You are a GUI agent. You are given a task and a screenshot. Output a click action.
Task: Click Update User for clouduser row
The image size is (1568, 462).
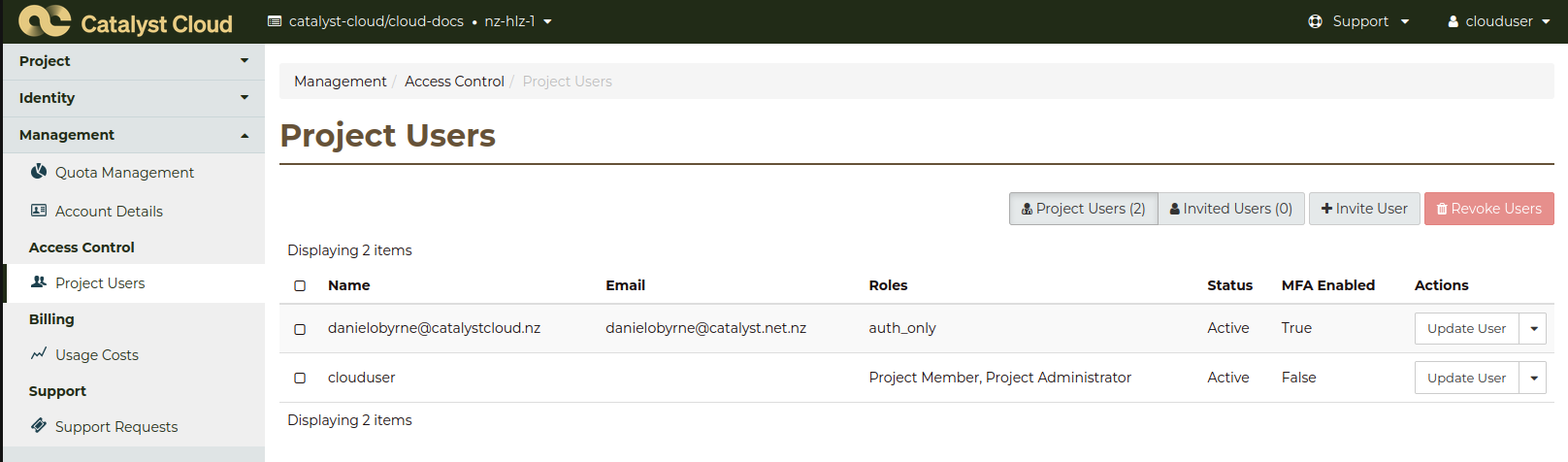(x=1466, y=378)
